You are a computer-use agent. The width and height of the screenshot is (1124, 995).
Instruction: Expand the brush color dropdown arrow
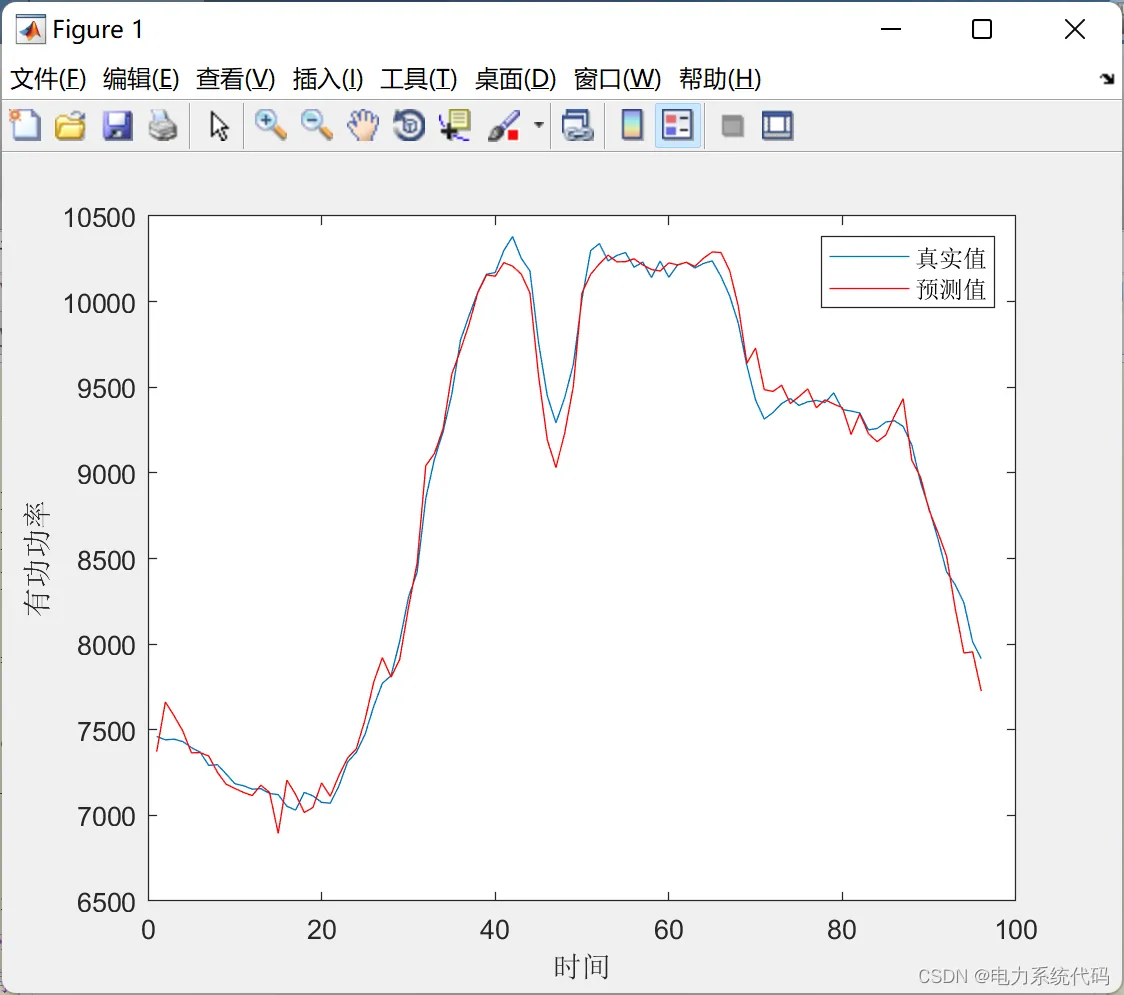[x=538, y=125]
